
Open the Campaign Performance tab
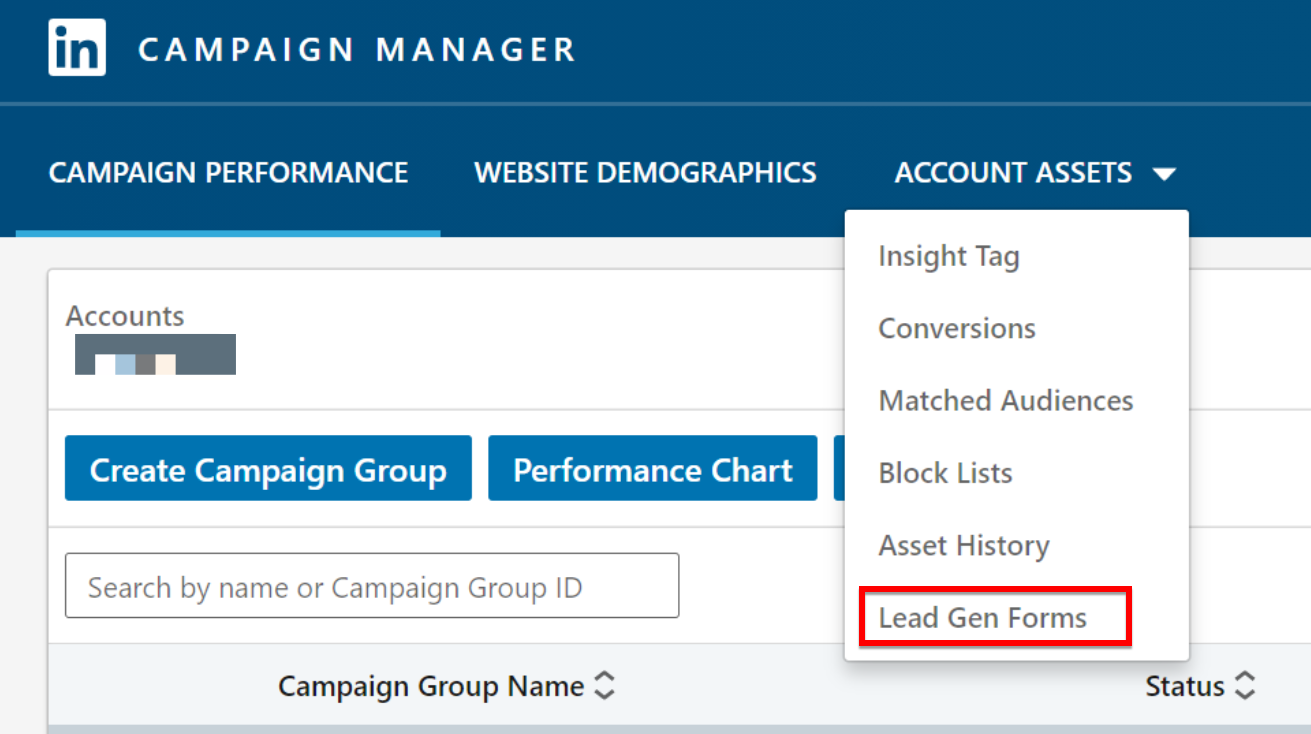228,173
